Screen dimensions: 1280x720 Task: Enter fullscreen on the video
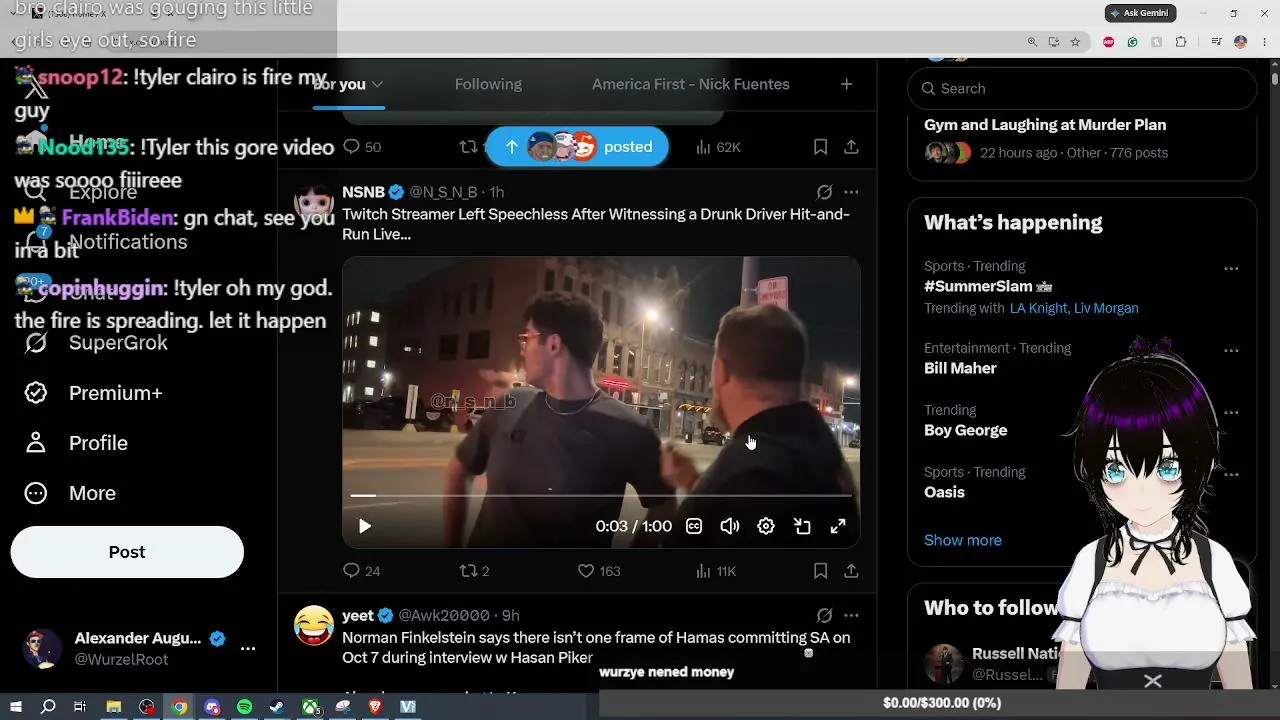(x=838, y=526)
